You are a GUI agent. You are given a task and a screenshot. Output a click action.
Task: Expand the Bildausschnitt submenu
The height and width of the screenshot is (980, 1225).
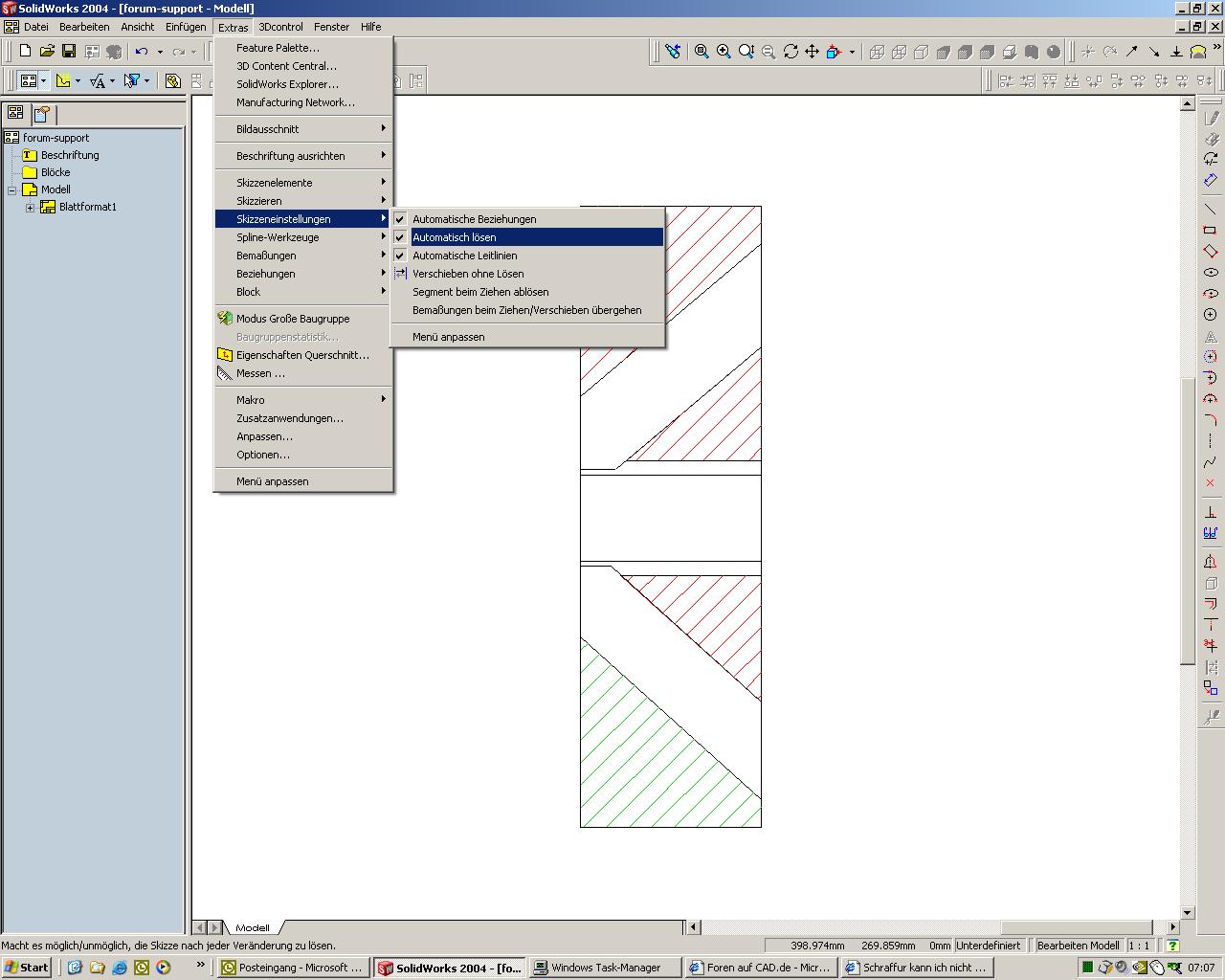point(303,129)
